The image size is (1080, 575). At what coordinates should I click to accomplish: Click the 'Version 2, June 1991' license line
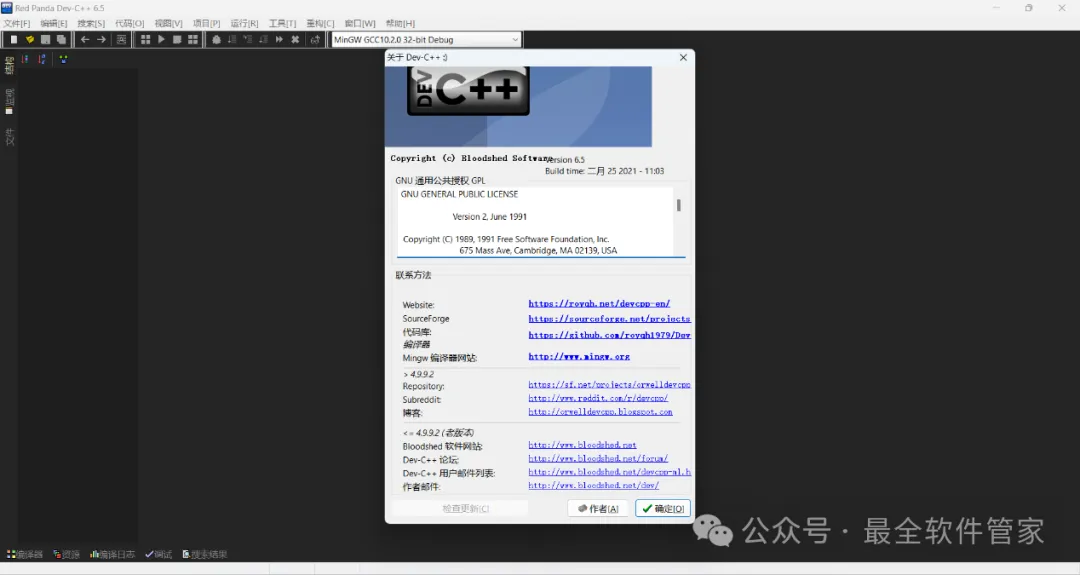click(x=490, y=216)
